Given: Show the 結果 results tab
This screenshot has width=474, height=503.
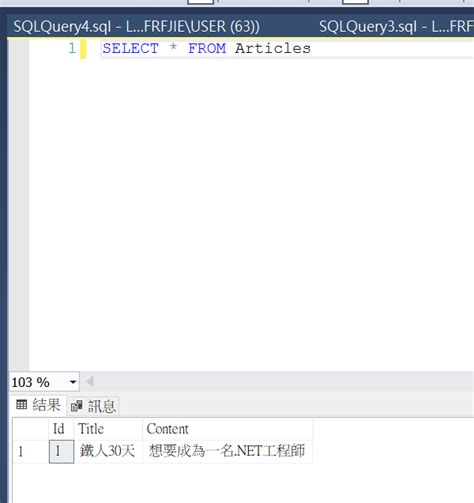Looking at the screenshot, I should [x=39, y=405].
